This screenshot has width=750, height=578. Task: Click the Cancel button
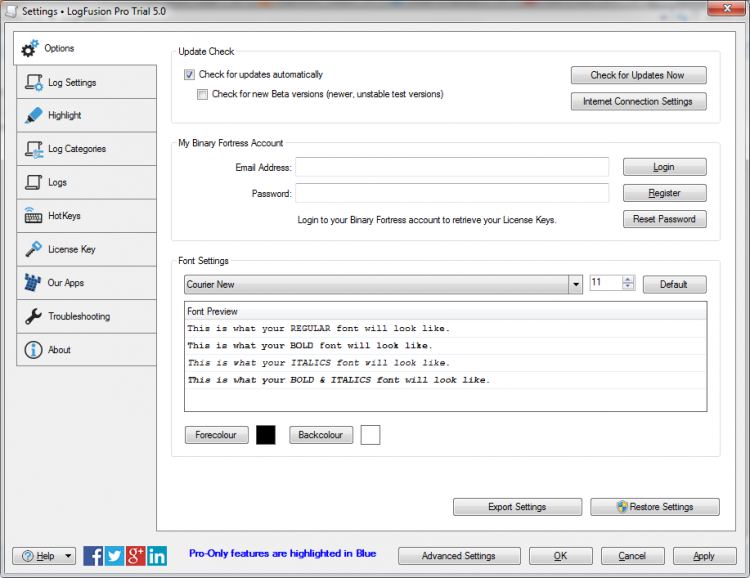(x=632, y=556)
